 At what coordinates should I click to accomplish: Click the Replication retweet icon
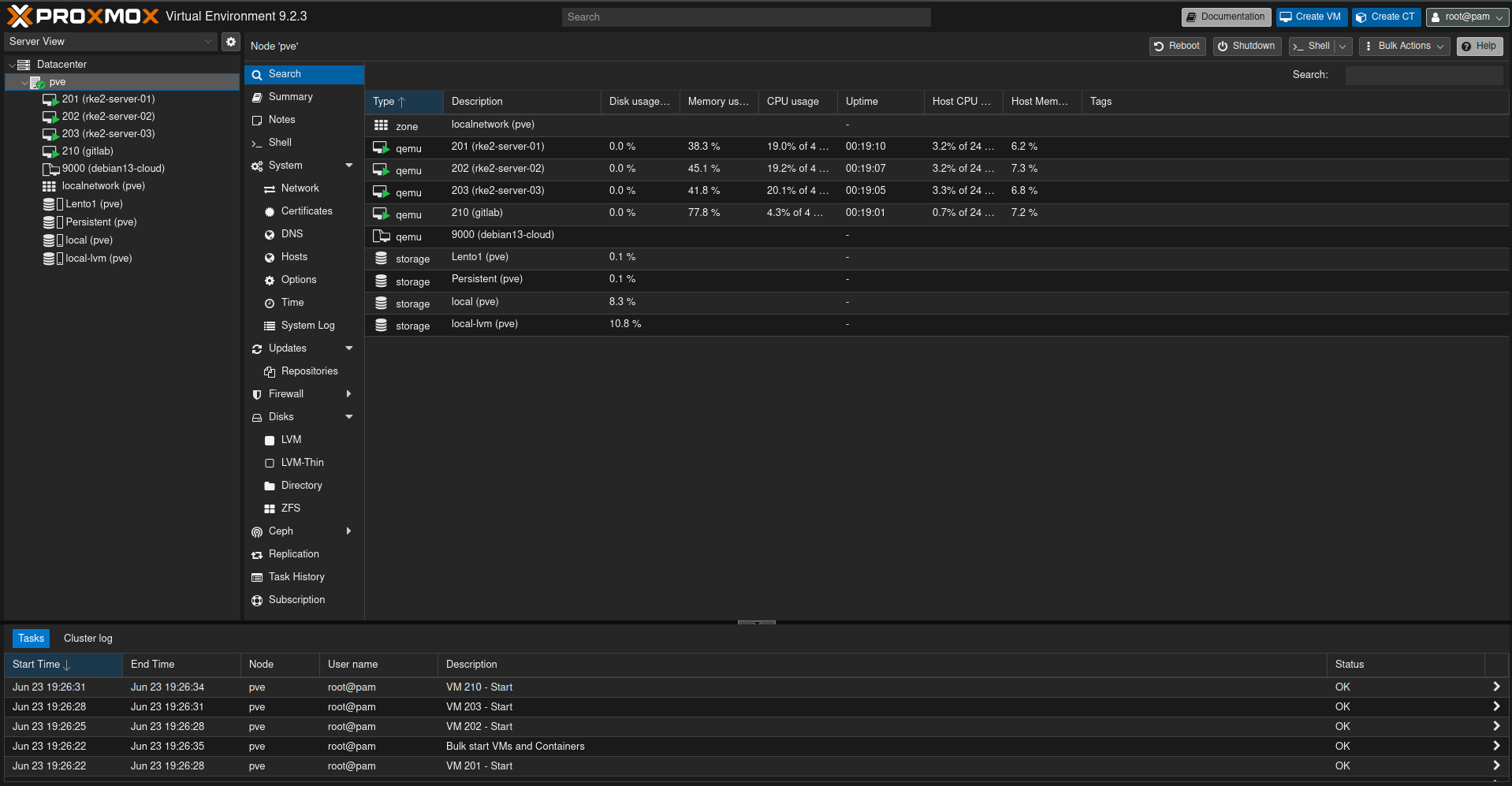pyautogui.click(x=257, y=554)
